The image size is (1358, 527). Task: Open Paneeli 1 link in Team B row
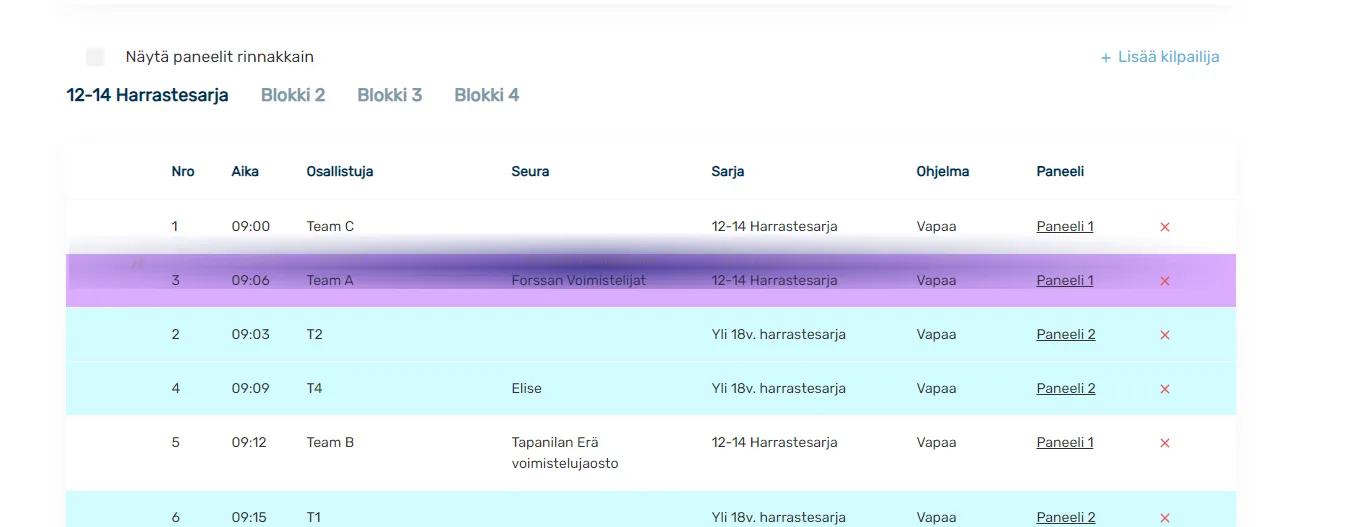(1065, 442)
